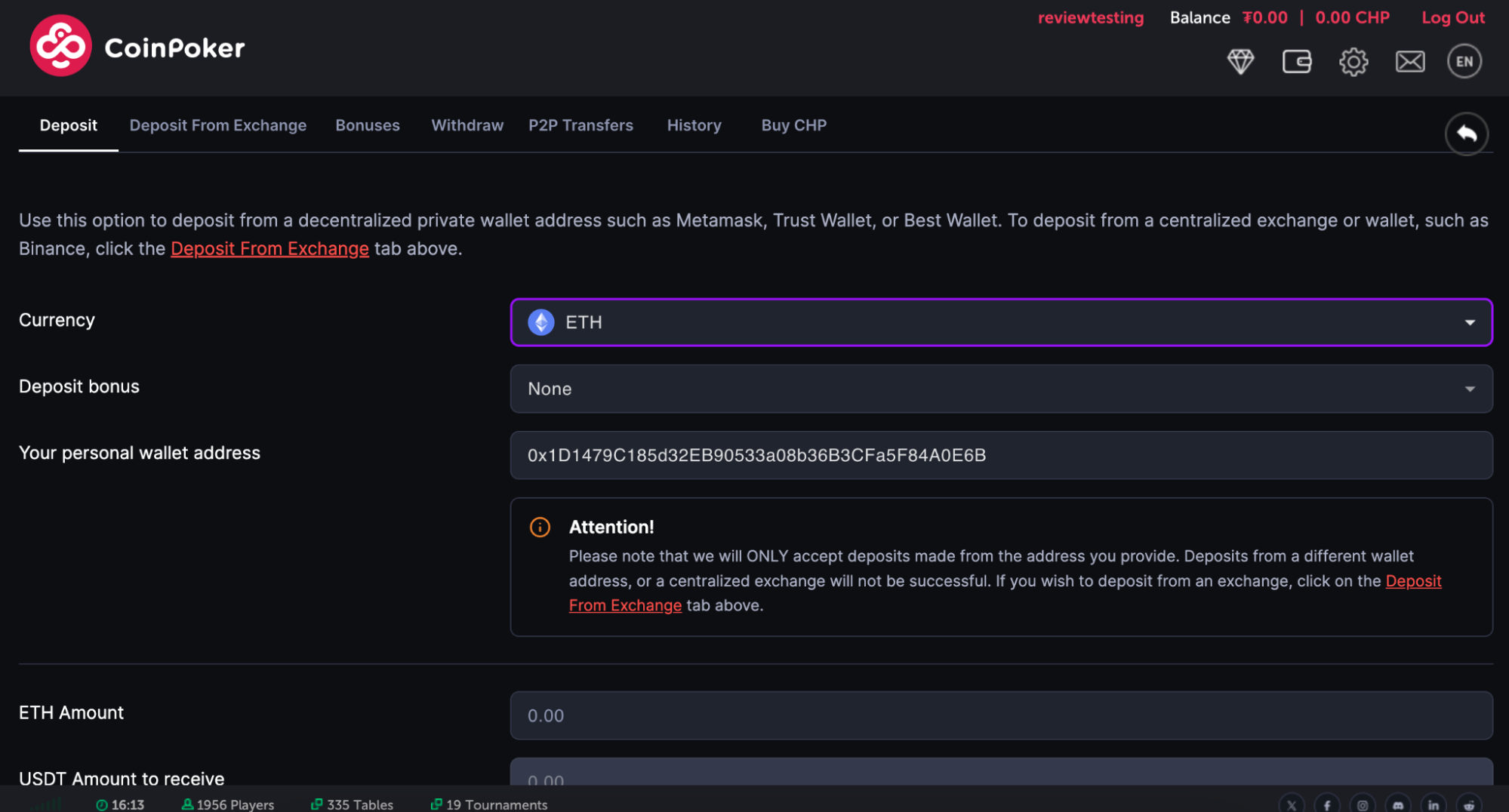Follow Deposit From Exchange link in Attention box
This screenshot has width=1509, height=812.
[1382, 593]
